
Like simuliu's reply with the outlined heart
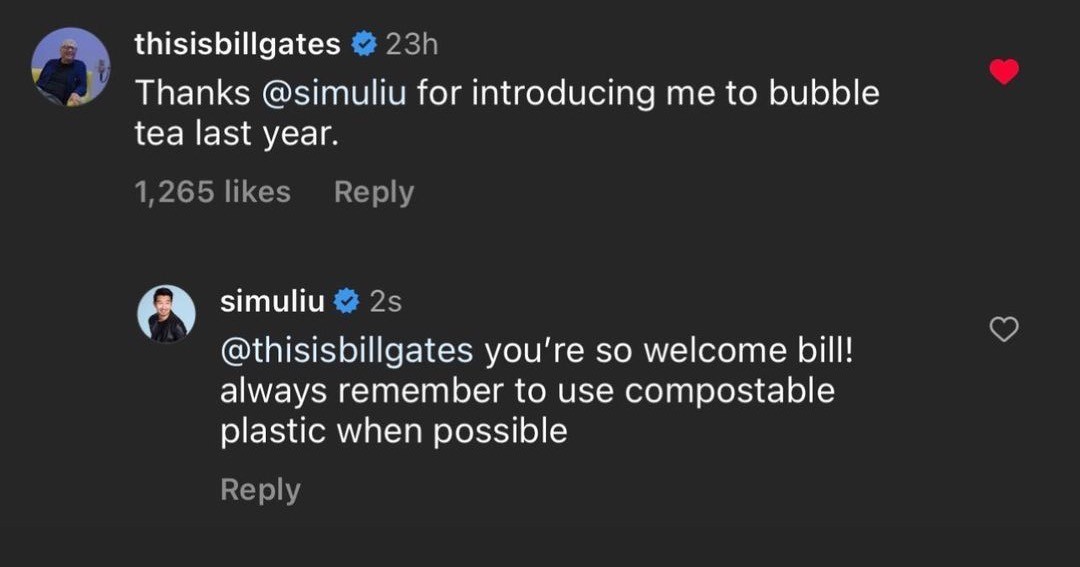tap(1003, 329)
